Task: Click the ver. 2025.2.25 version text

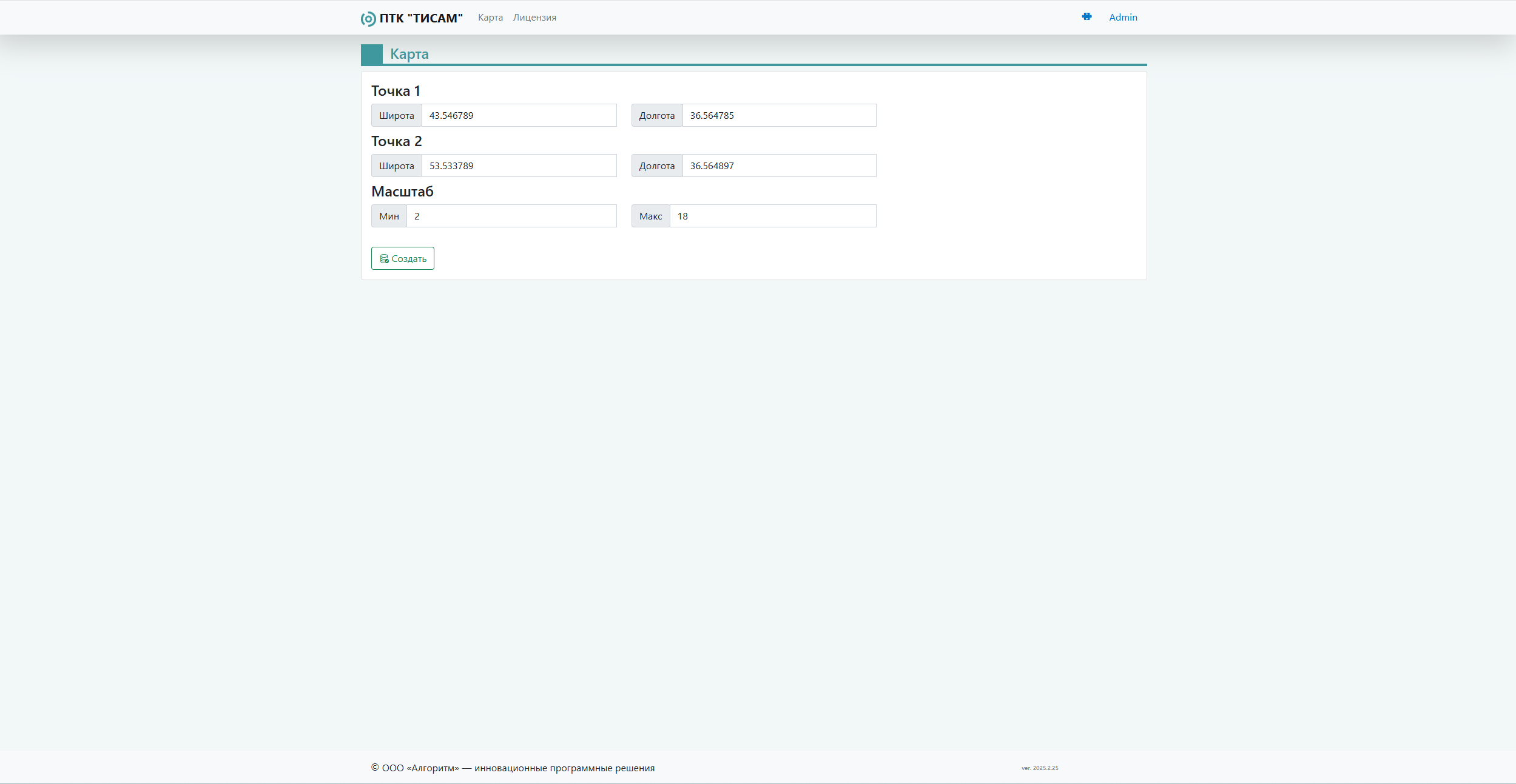Action: [x=1040, y=768]
